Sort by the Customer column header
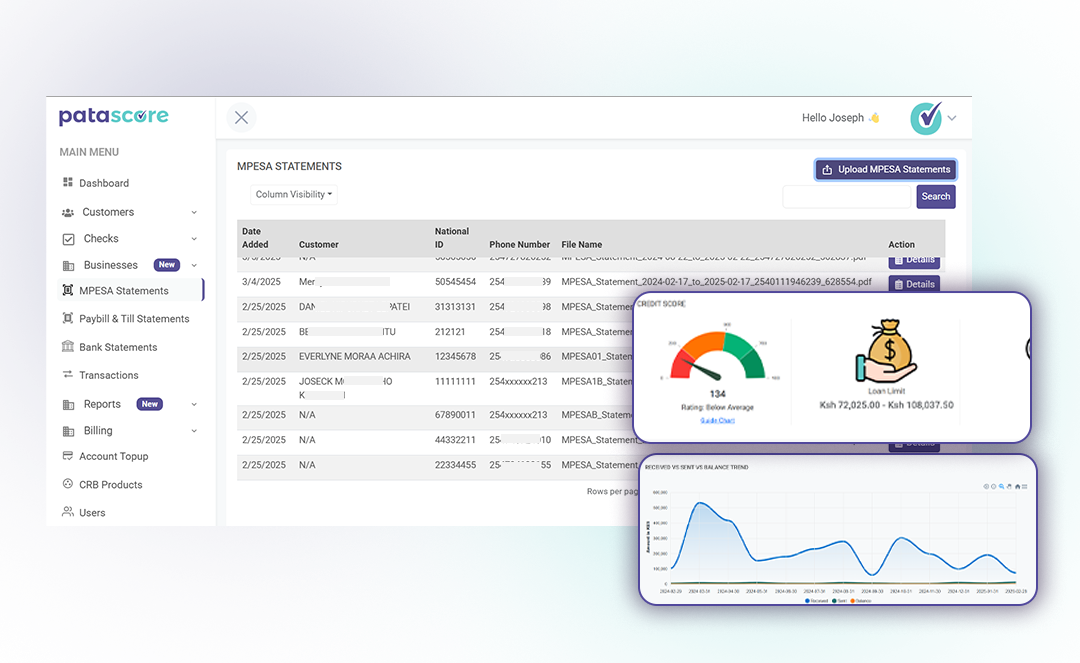The height and width of the screenshot is (663, 1080). 318,244
